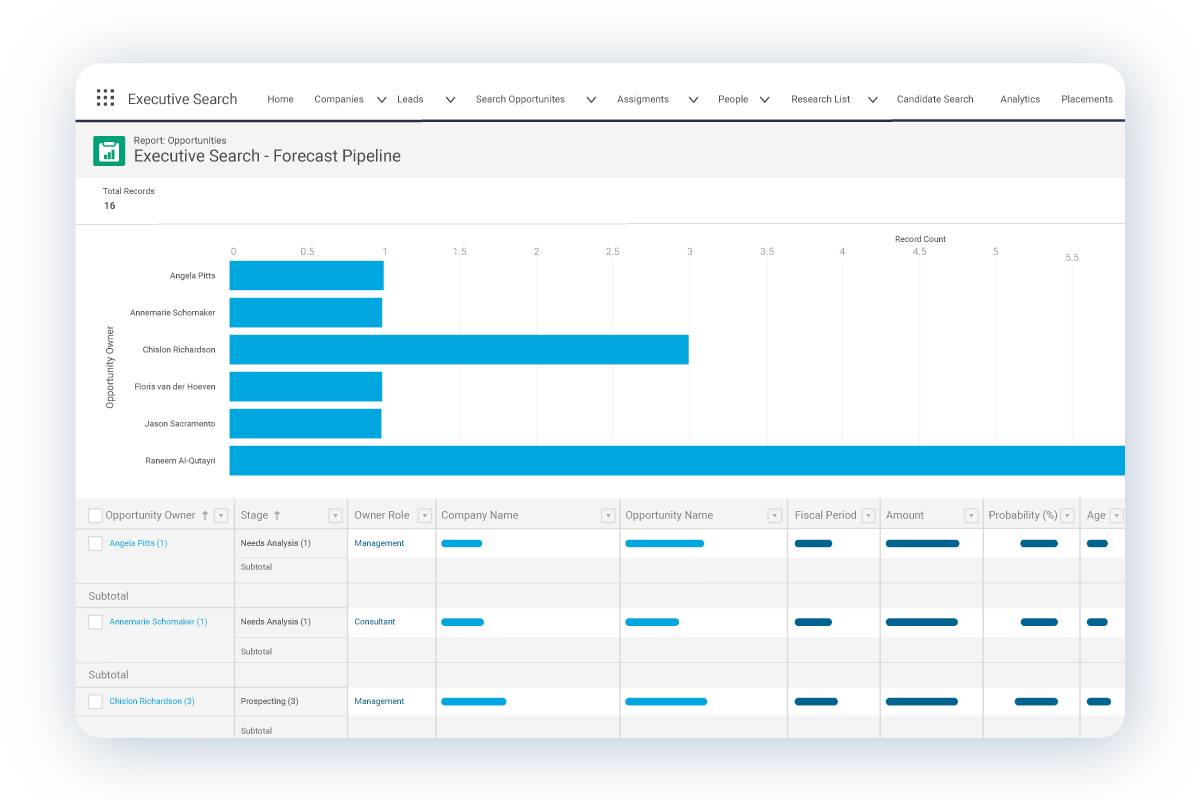Open the Angela Pitts (1) owner link
Screen dimensions: 1200x800
click(x=138, y=544)
